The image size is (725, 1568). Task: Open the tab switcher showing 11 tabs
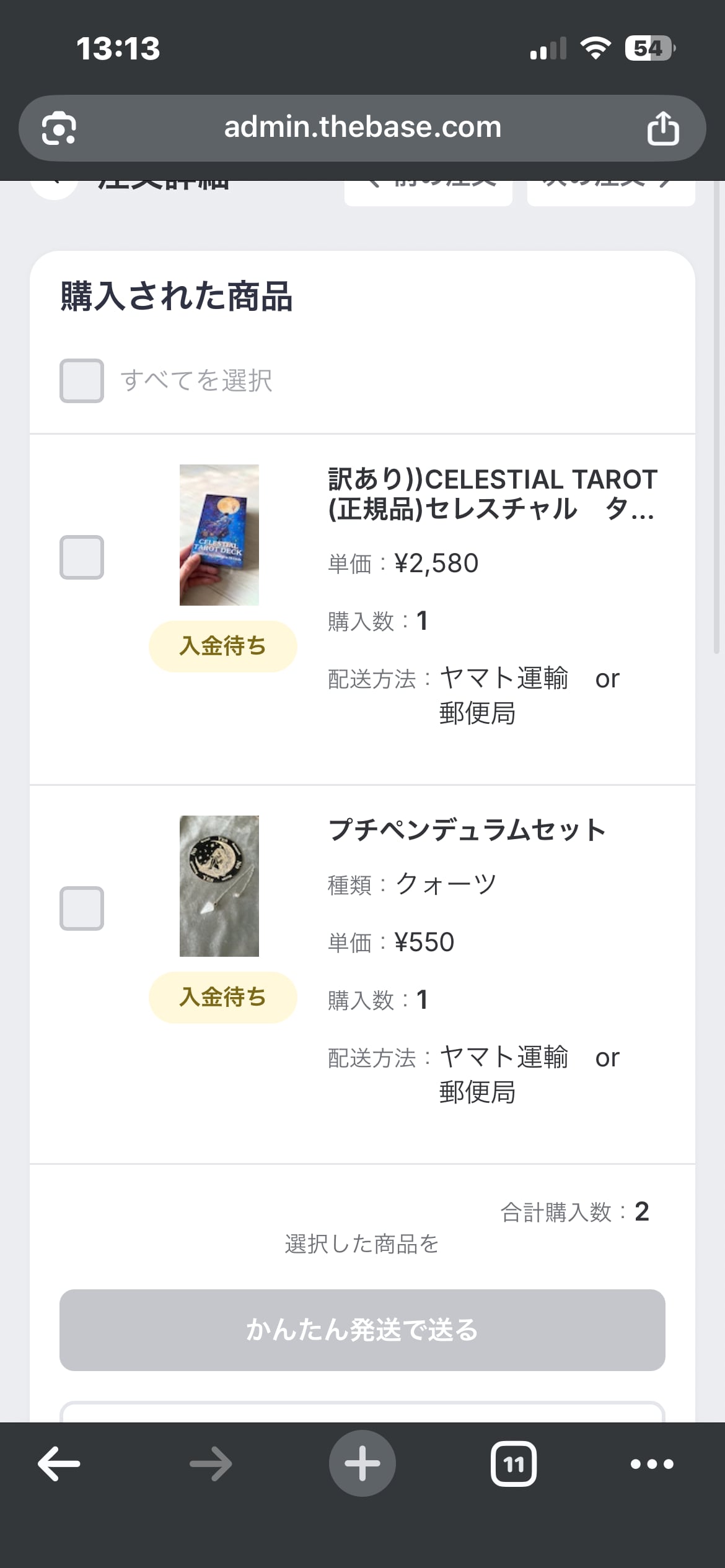coord(514,1464)
